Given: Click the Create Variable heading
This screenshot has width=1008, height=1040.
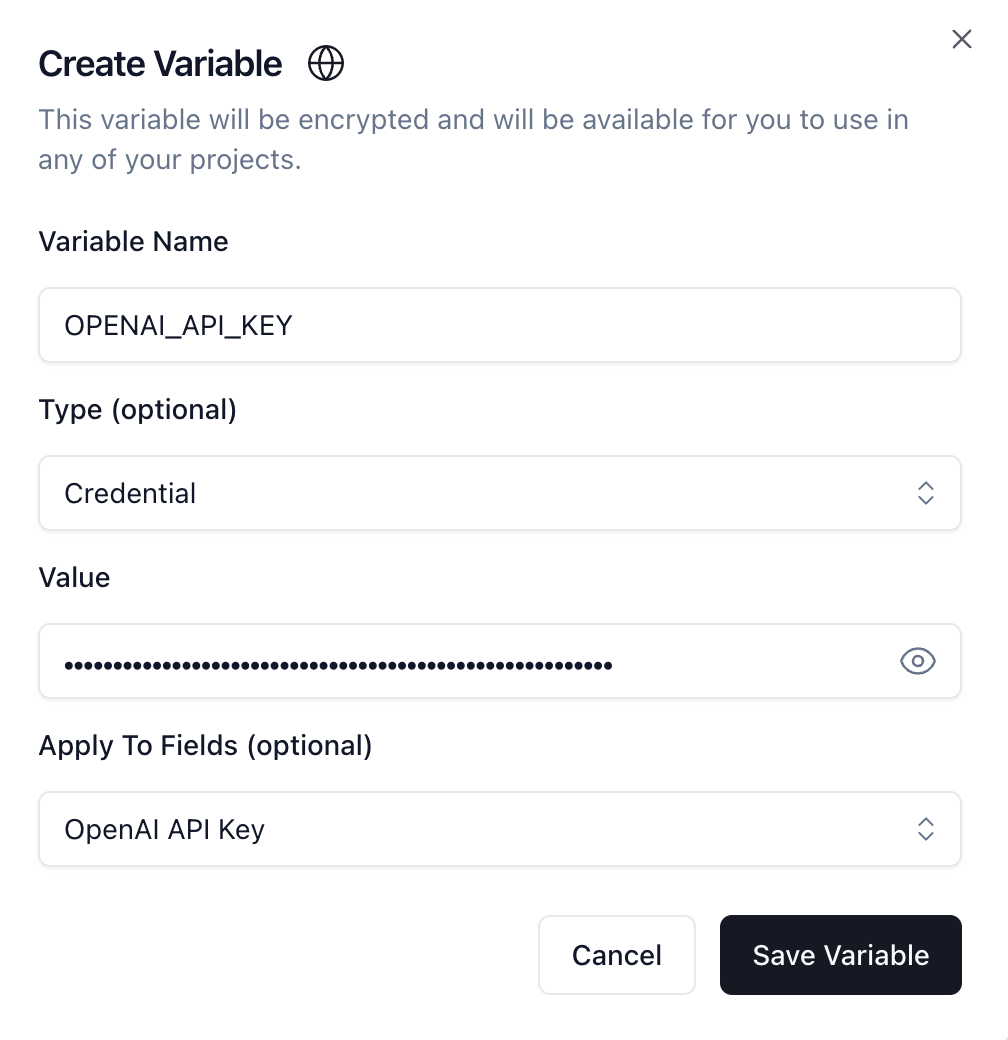Looking at the screenshot, I should (159, 62).
